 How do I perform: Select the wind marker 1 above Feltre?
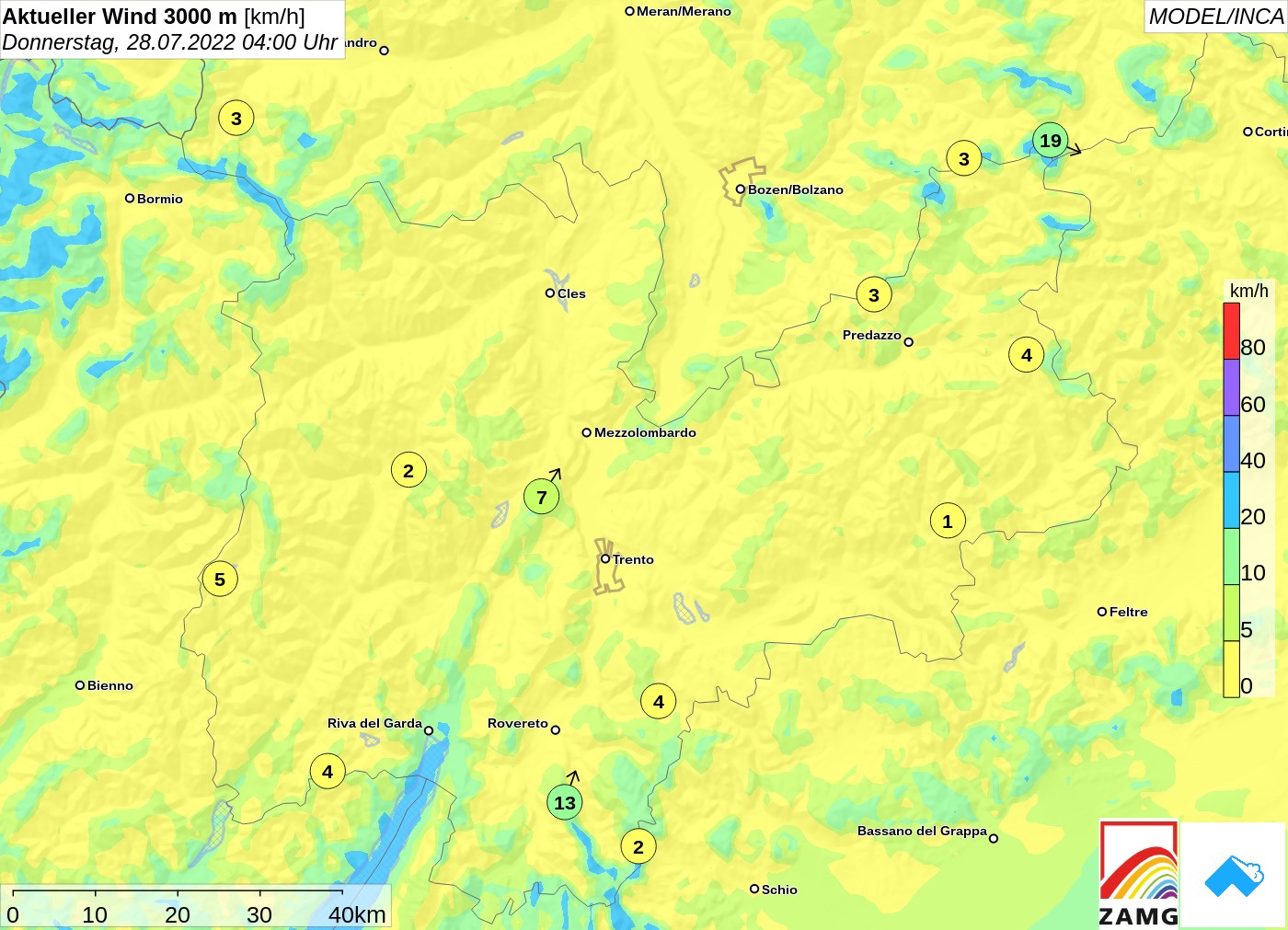point(948,522)
